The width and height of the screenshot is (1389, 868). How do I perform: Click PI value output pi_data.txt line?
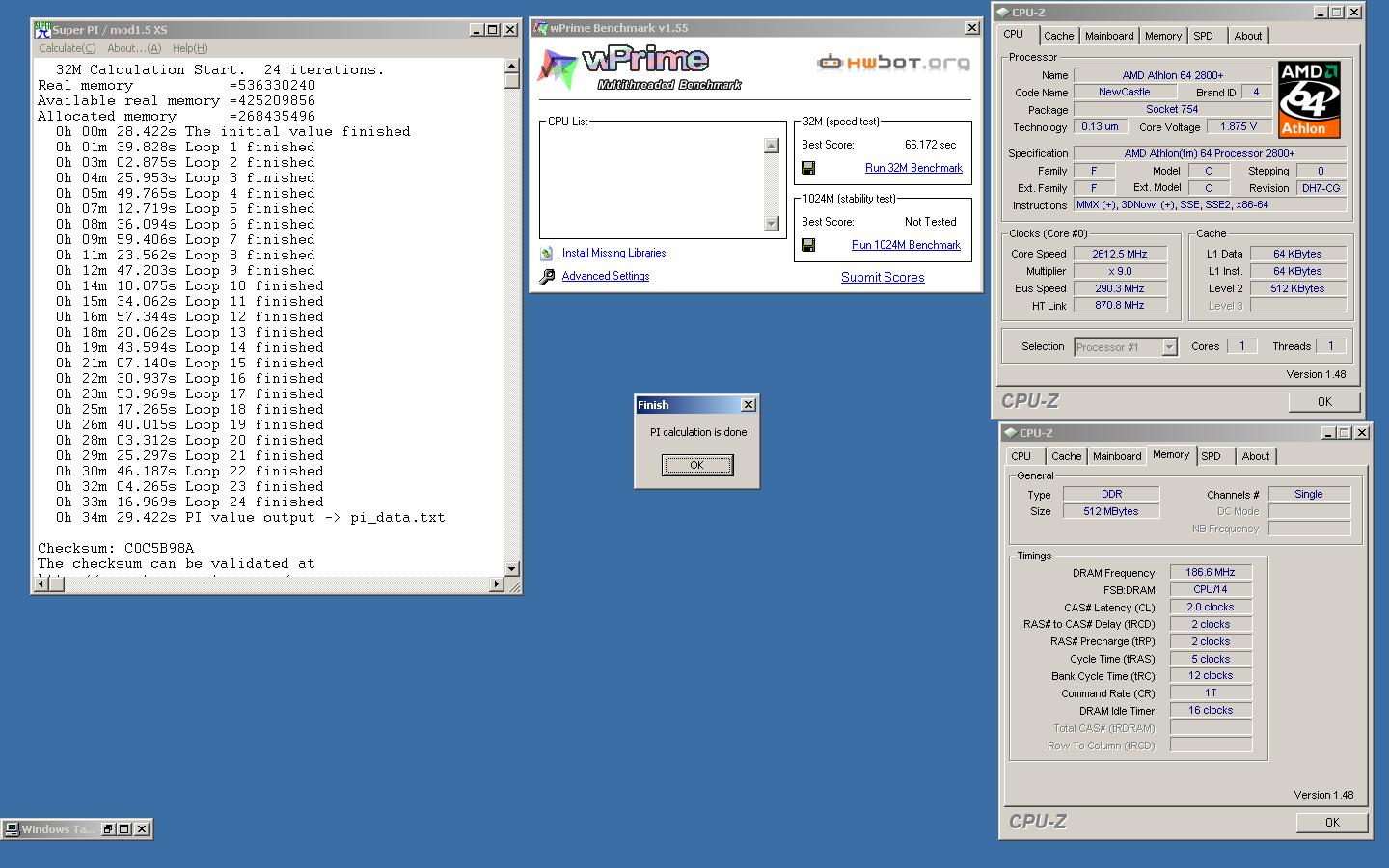250,517
